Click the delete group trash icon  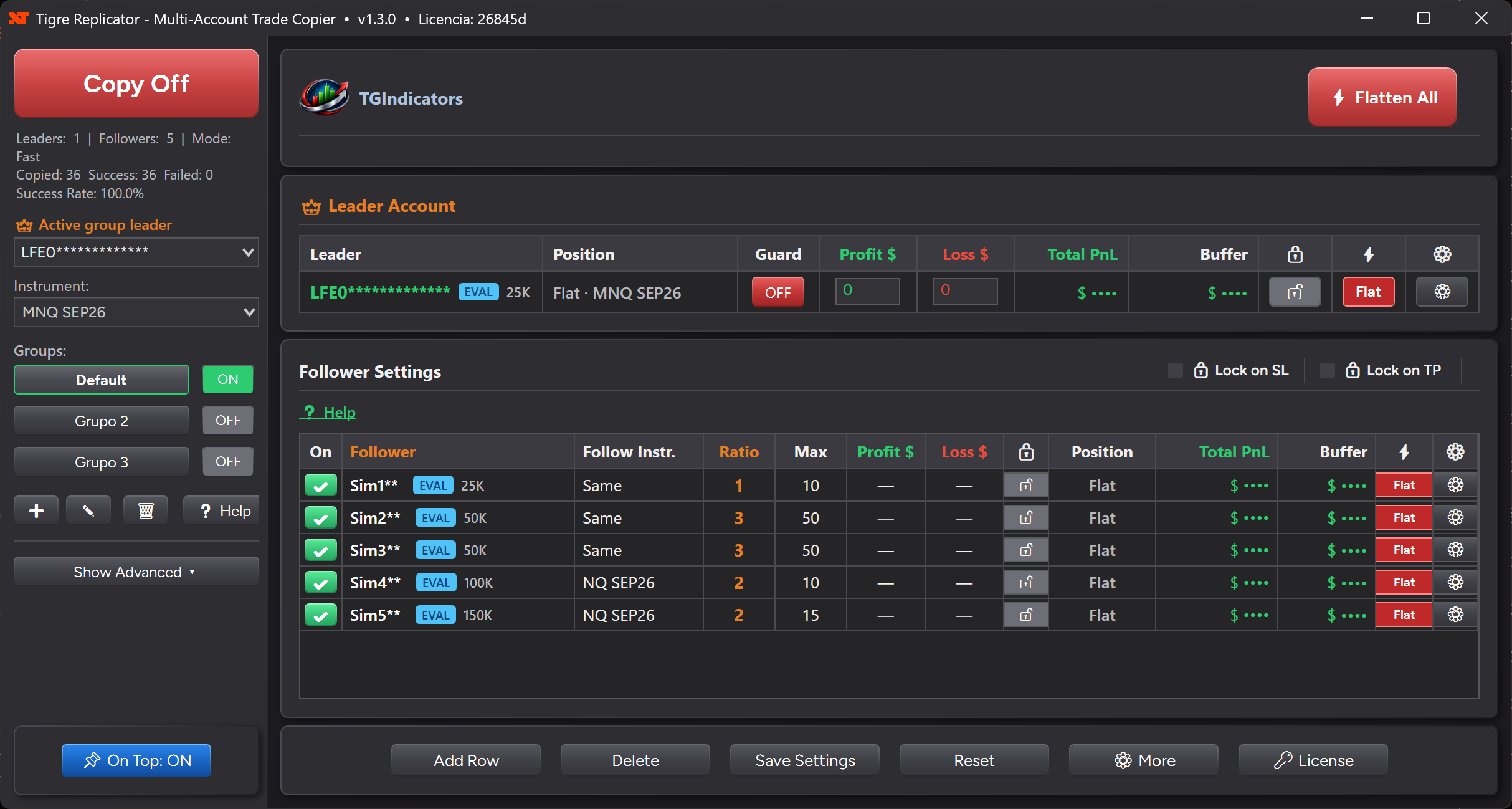click(x=146, y=511)
